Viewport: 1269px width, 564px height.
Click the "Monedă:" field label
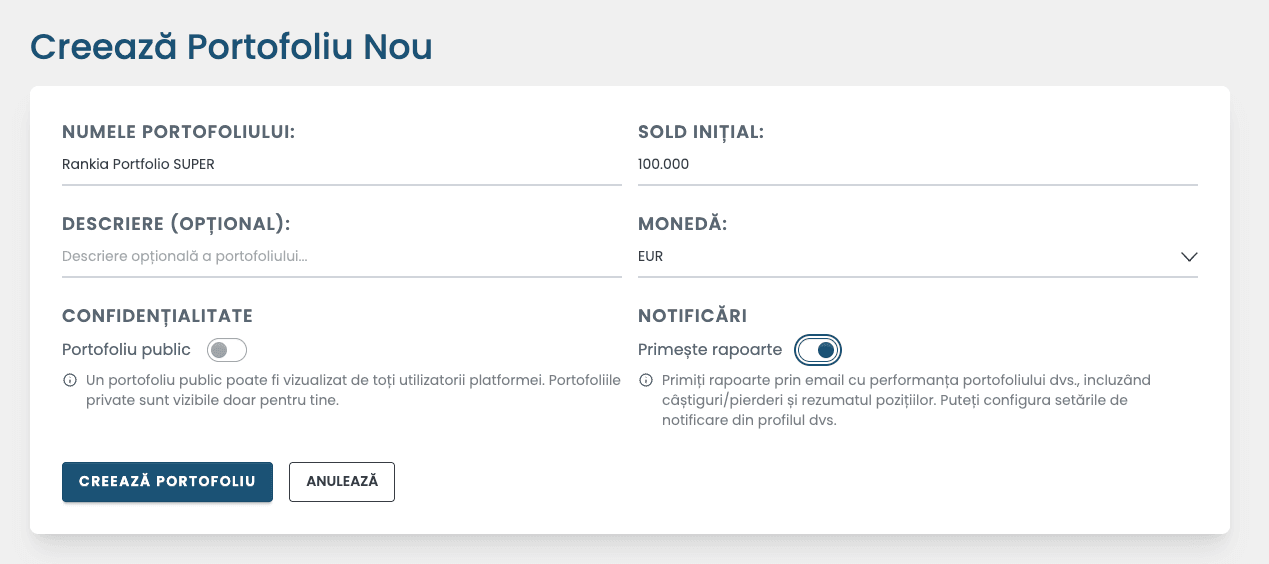[682, 224]
